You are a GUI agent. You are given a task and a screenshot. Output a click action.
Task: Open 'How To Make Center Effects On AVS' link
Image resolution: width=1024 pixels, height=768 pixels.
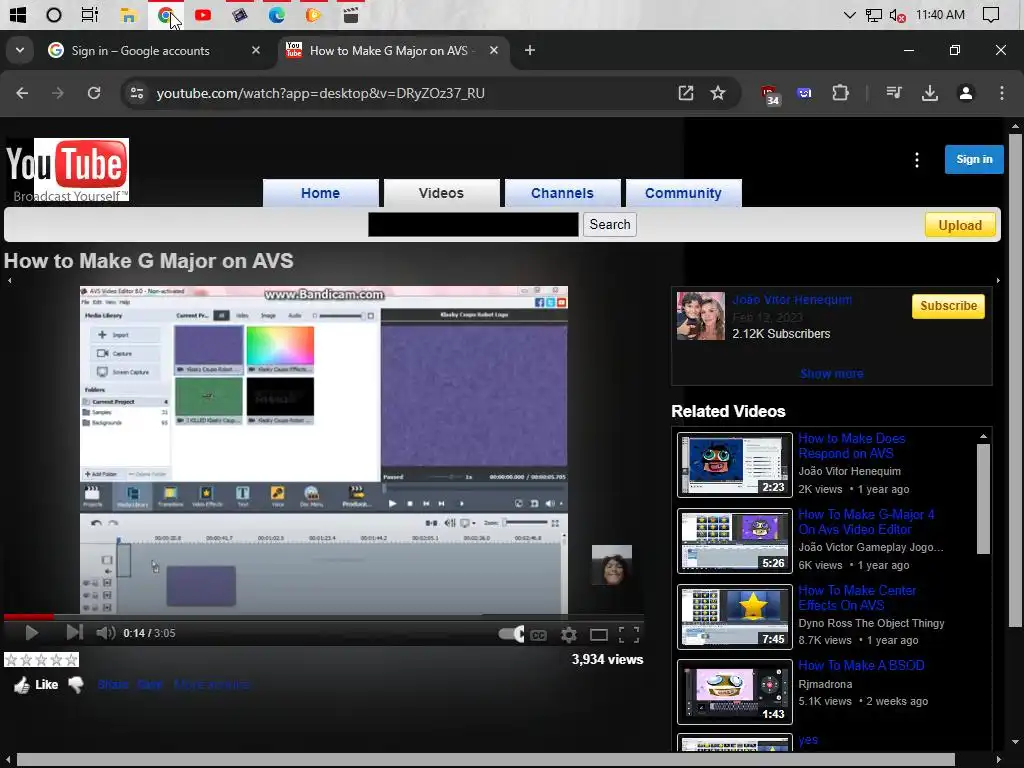(857, 598)
